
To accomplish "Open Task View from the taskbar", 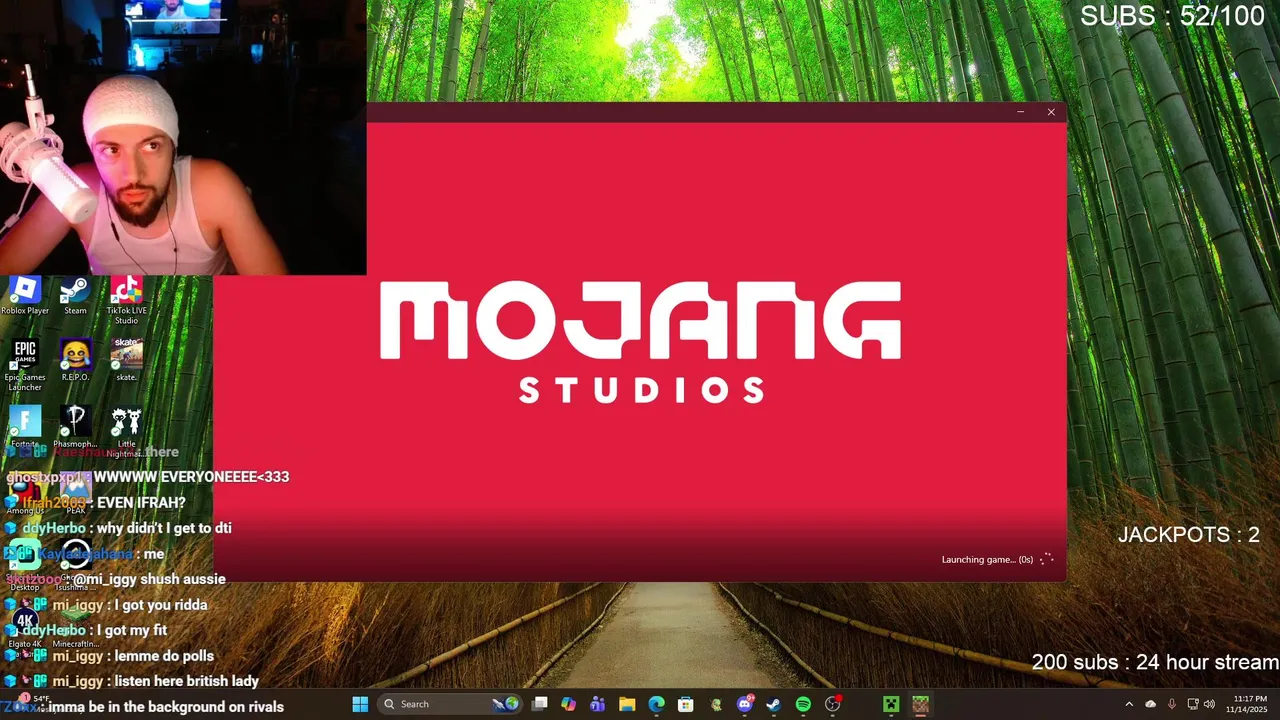I will (x=540, y=704).
